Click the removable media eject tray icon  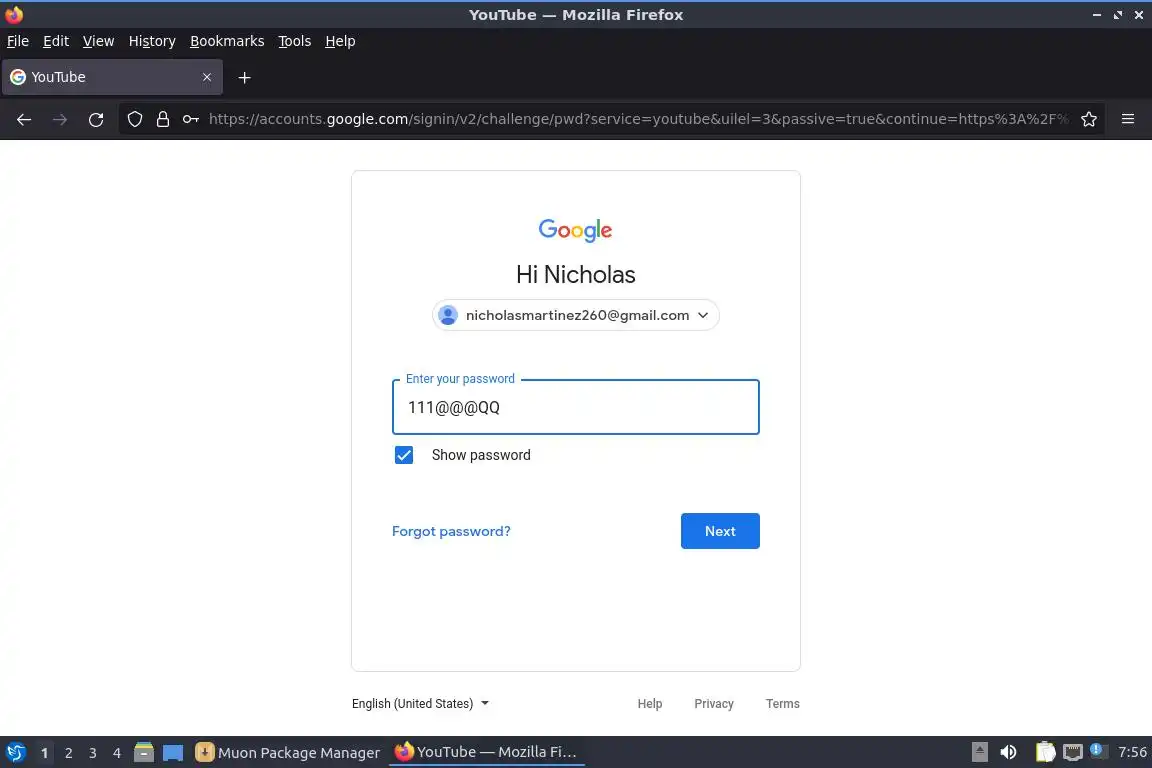pyautogui.click(x=979, y=752)
